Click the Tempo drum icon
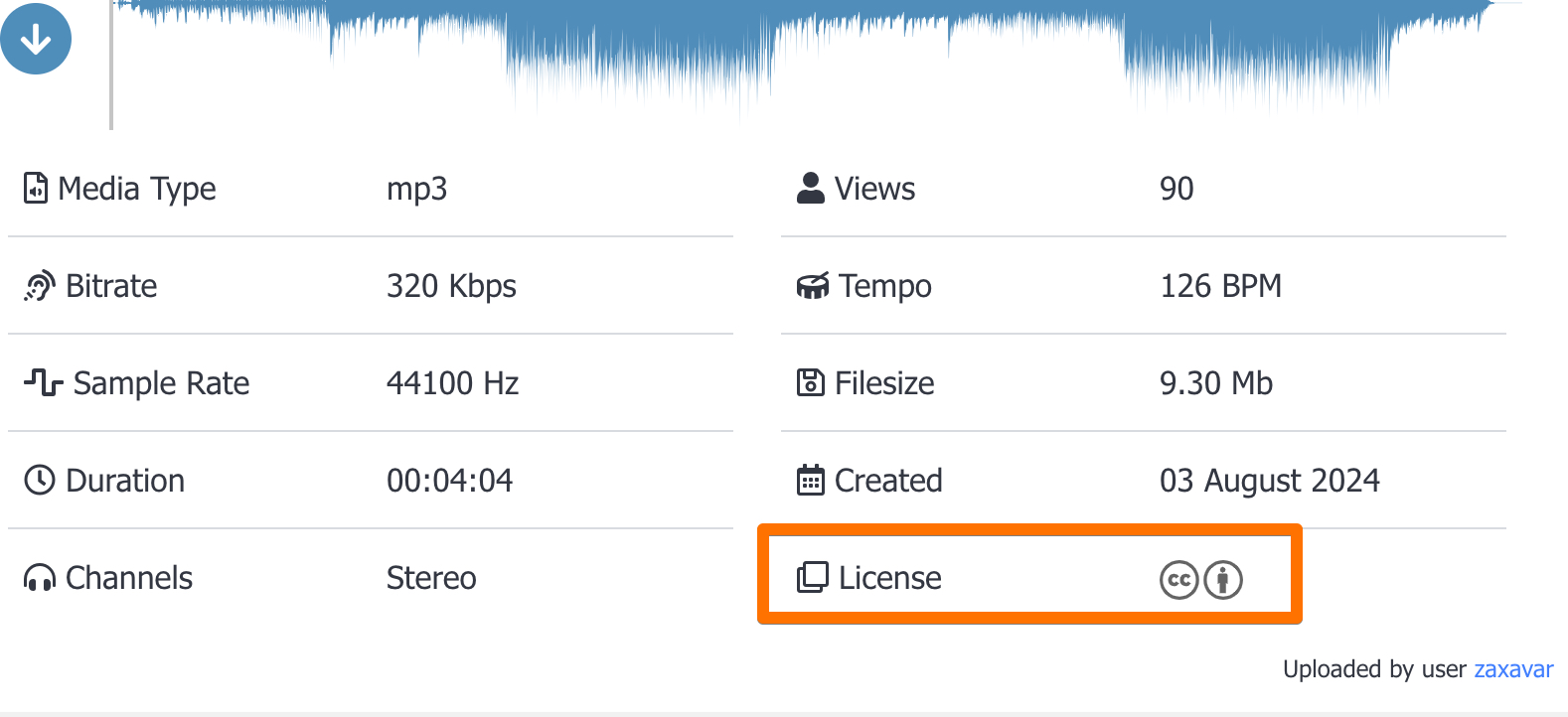The image size is (1568, 717). (813, 286)
